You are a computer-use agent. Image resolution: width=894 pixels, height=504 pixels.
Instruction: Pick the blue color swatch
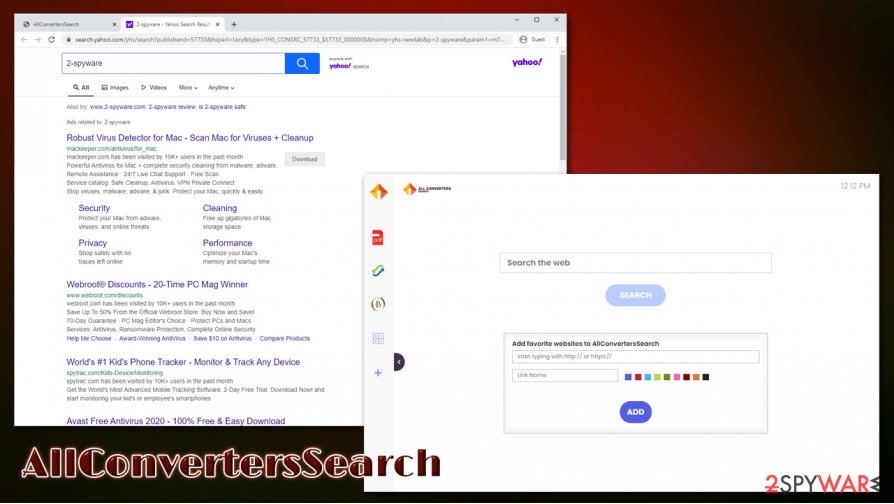628,377
